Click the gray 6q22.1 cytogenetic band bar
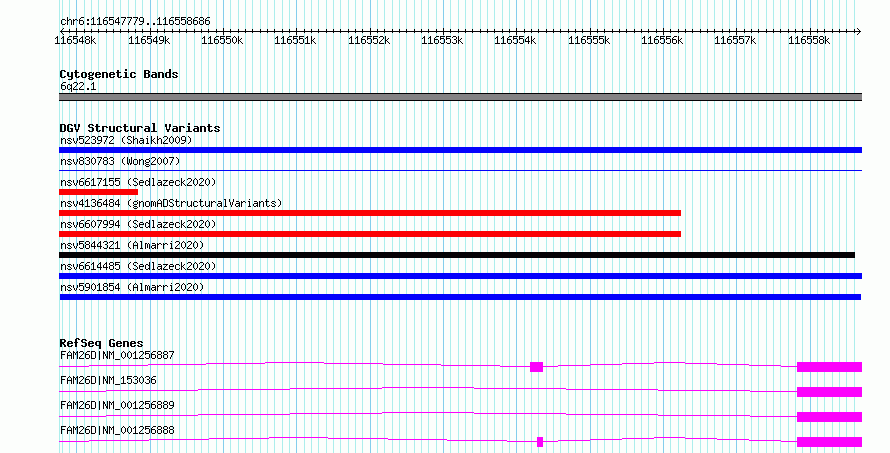This screenshot has height=453, width=890. pyautogui.click(x=460, y=97)
